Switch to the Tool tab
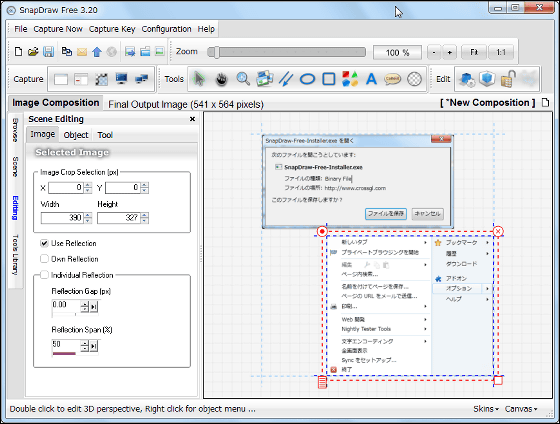 point(105,135)
